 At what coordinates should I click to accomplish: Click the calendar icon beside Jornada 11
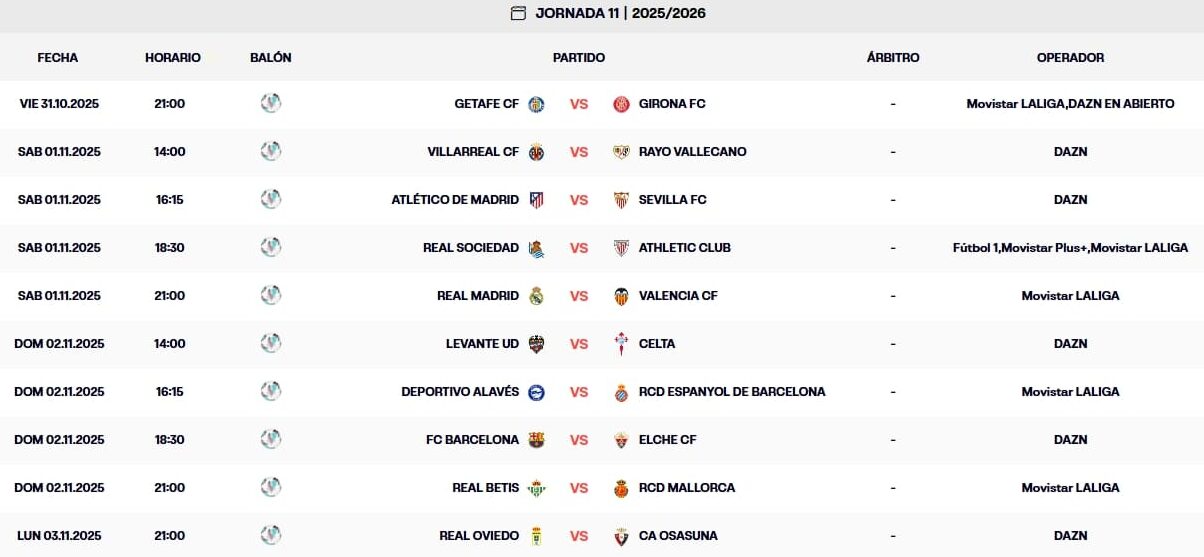click(518, 14)
